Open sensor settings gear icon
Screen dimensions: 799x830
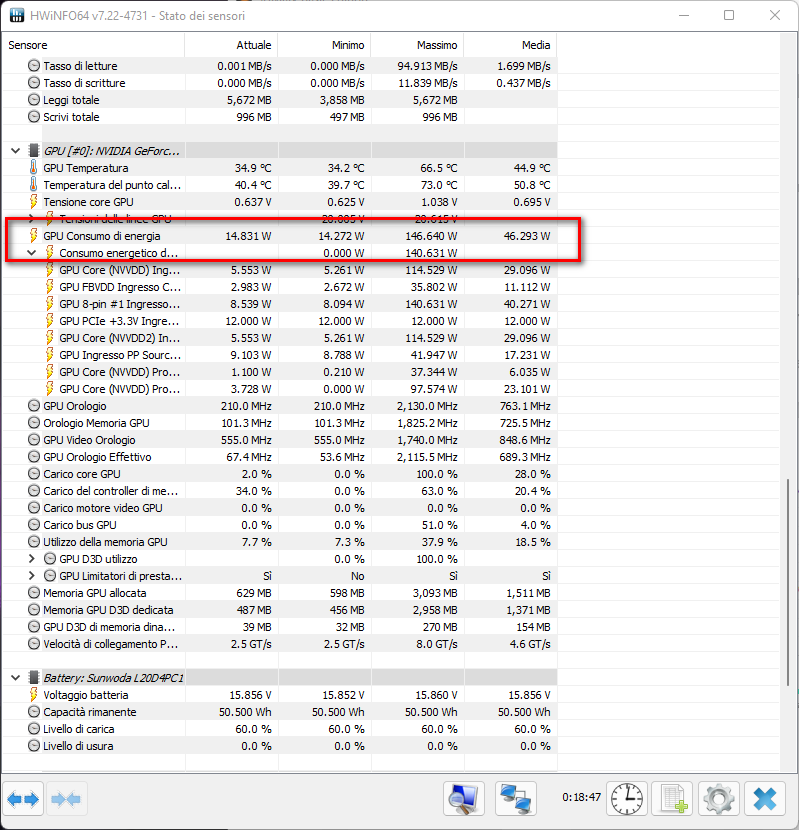(x=719, y=799)
